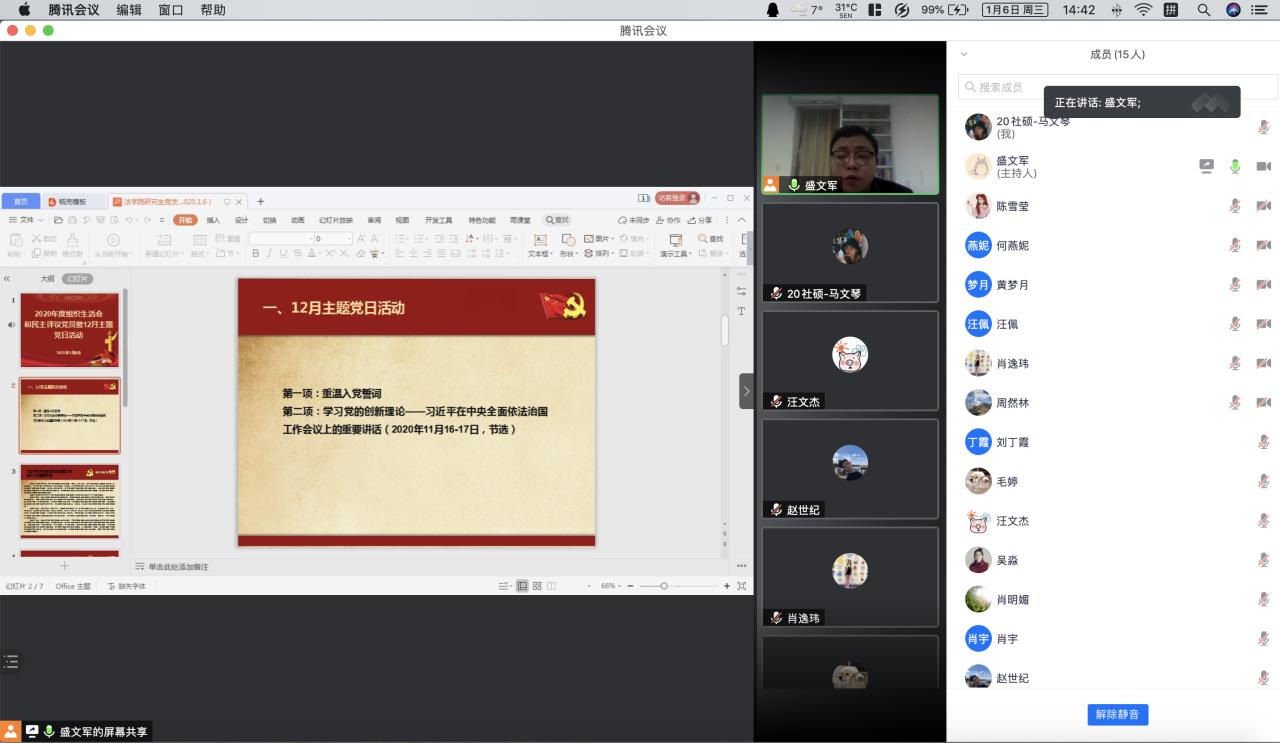Click the zoom slider in shared WPS window
The height and width of the screenshot is (743, 1280).
(664, 586)
